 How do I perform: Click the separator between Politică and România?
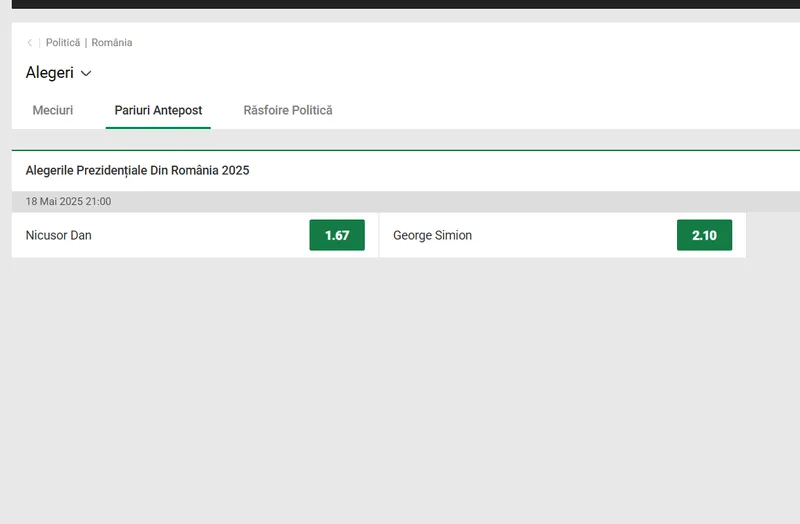(x=86, y=43)
